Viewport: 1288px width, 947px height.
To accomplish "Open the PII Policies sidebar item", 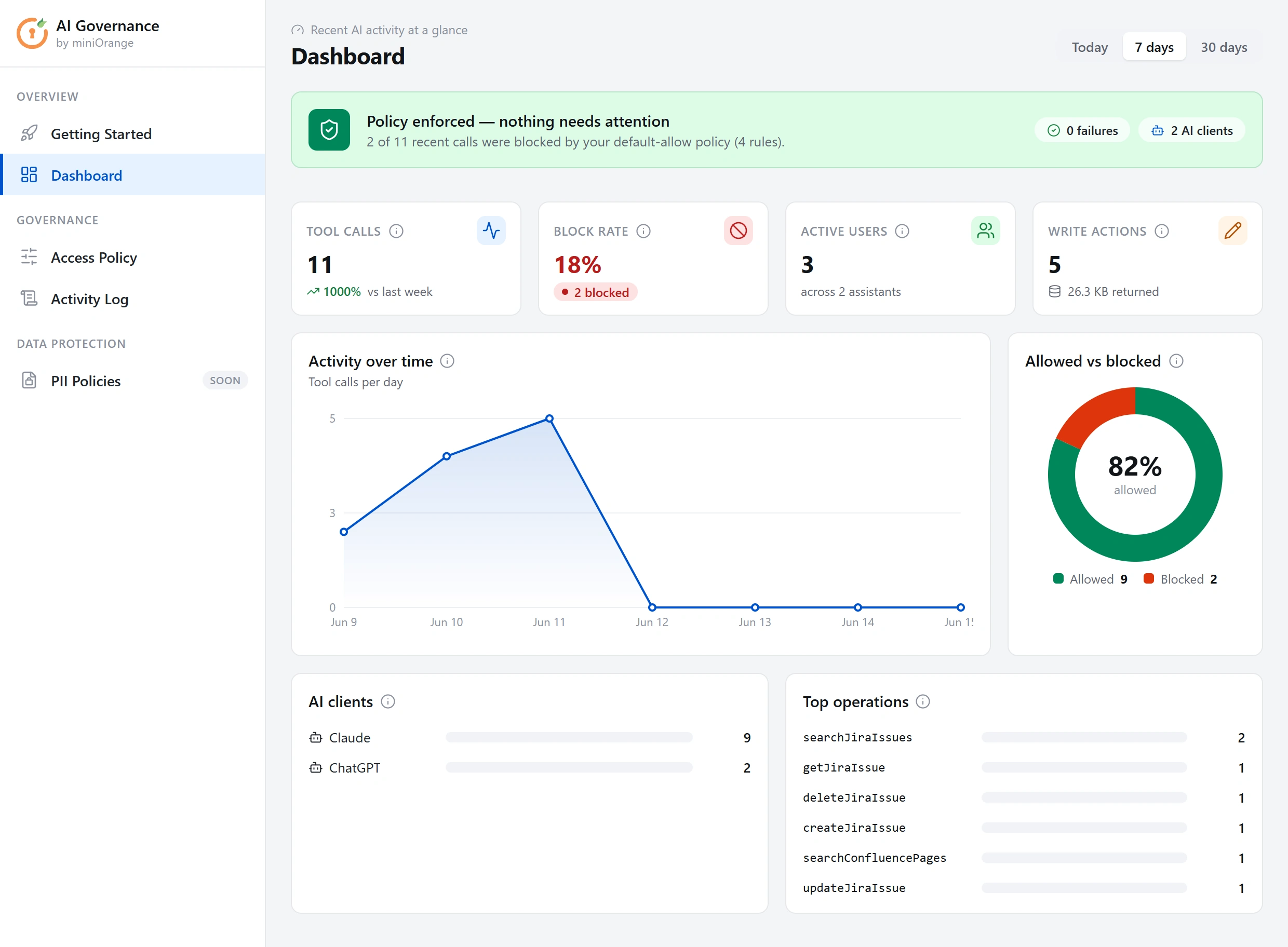I will click(132, 381).
